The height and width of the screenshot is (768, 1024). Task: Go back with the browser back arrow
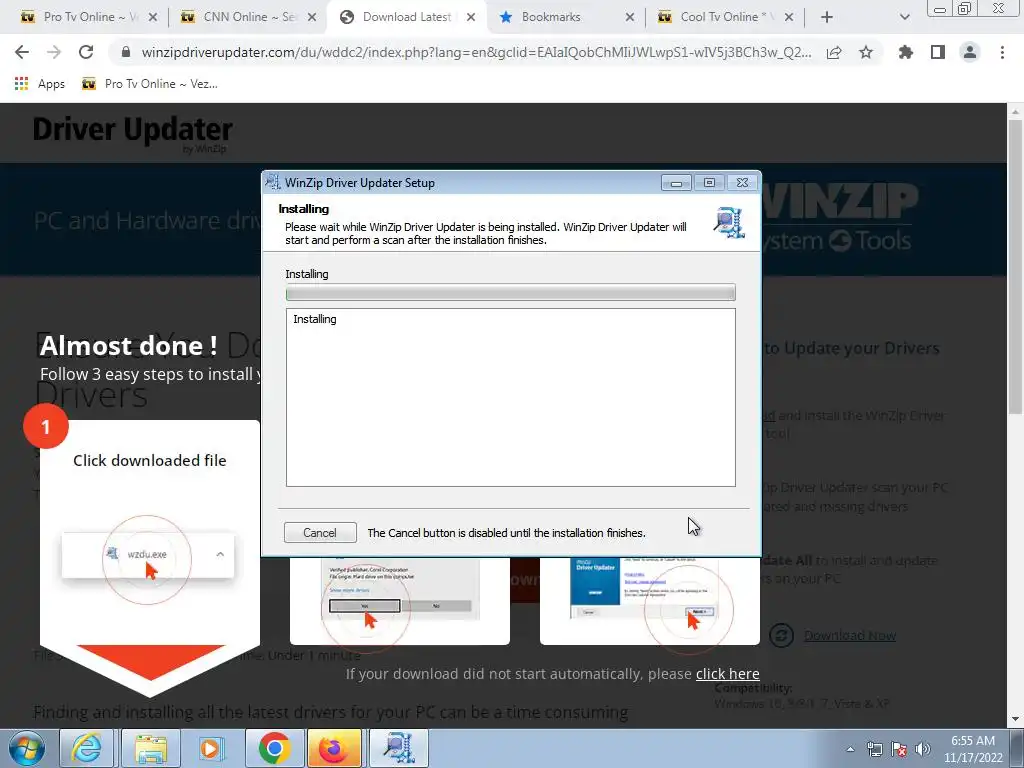(x=22, y=52)
